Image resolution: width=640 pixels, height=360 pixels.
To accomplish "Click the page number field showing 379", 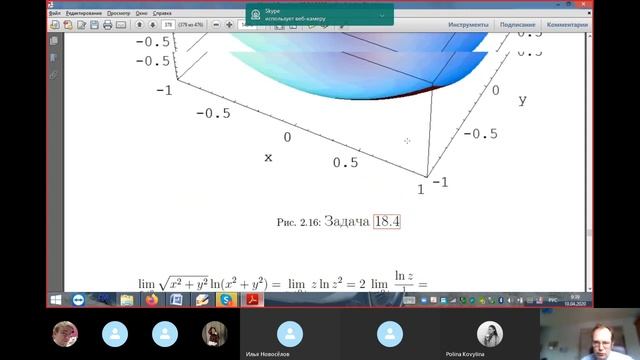I will click(x=168, y=25).
